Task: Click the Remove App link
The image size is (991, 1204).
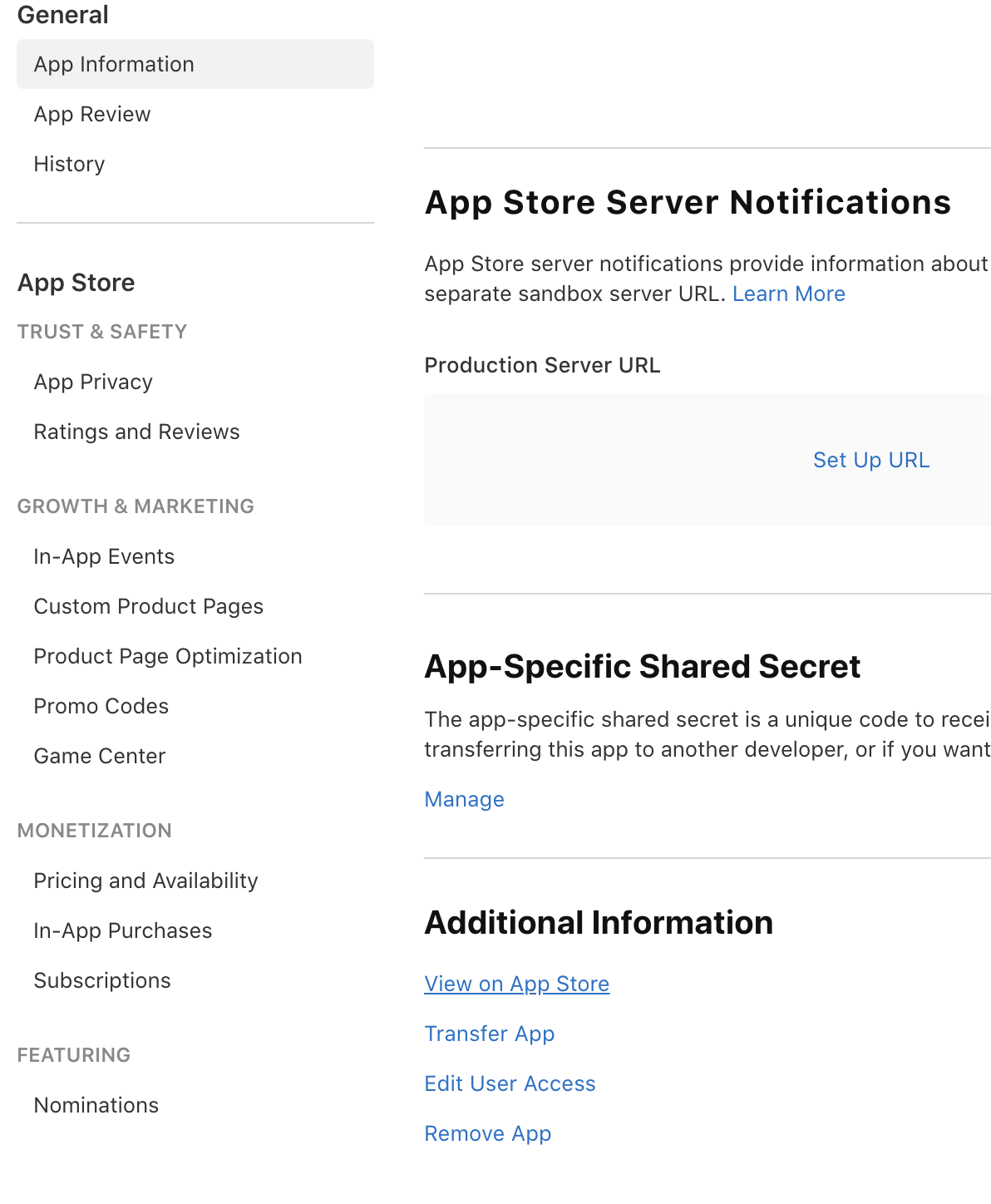Action: (x=487, y=1133)
